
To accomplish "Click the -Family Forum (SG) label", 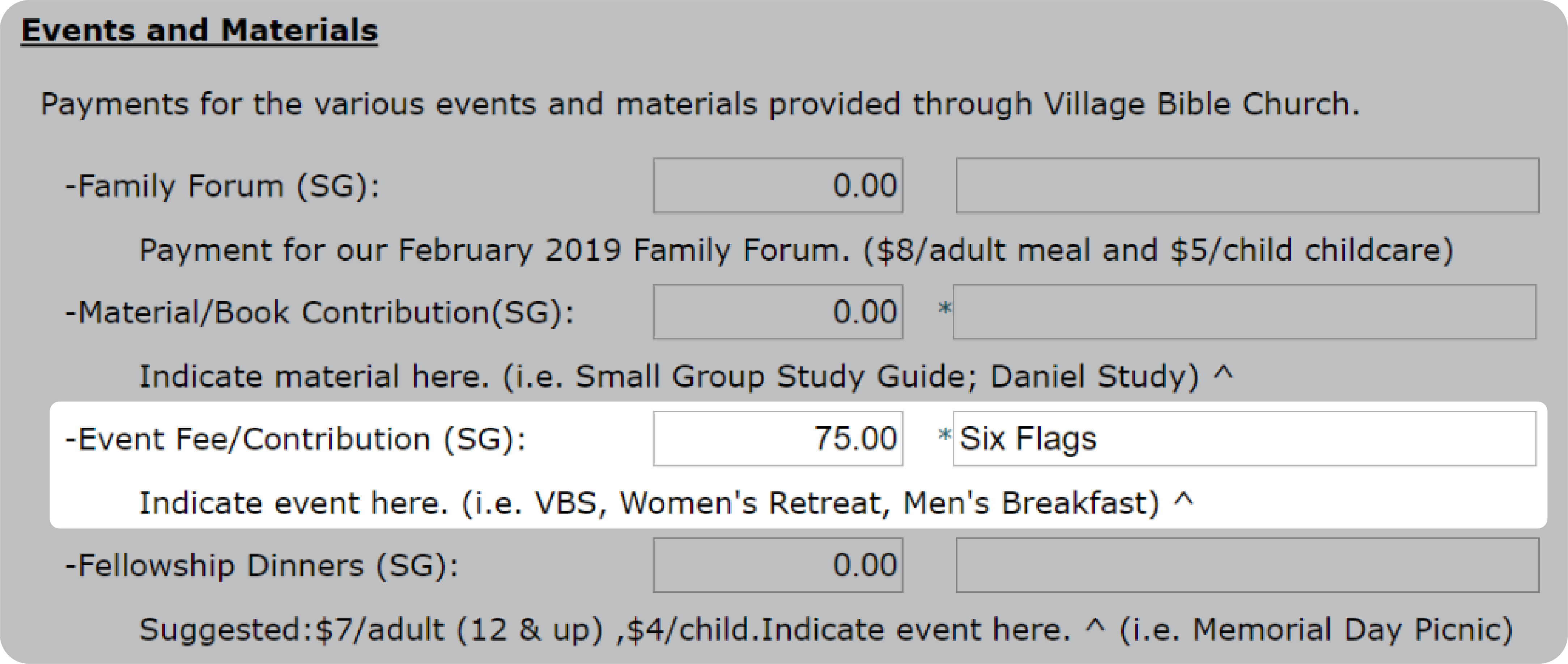I will coord(222,186).
